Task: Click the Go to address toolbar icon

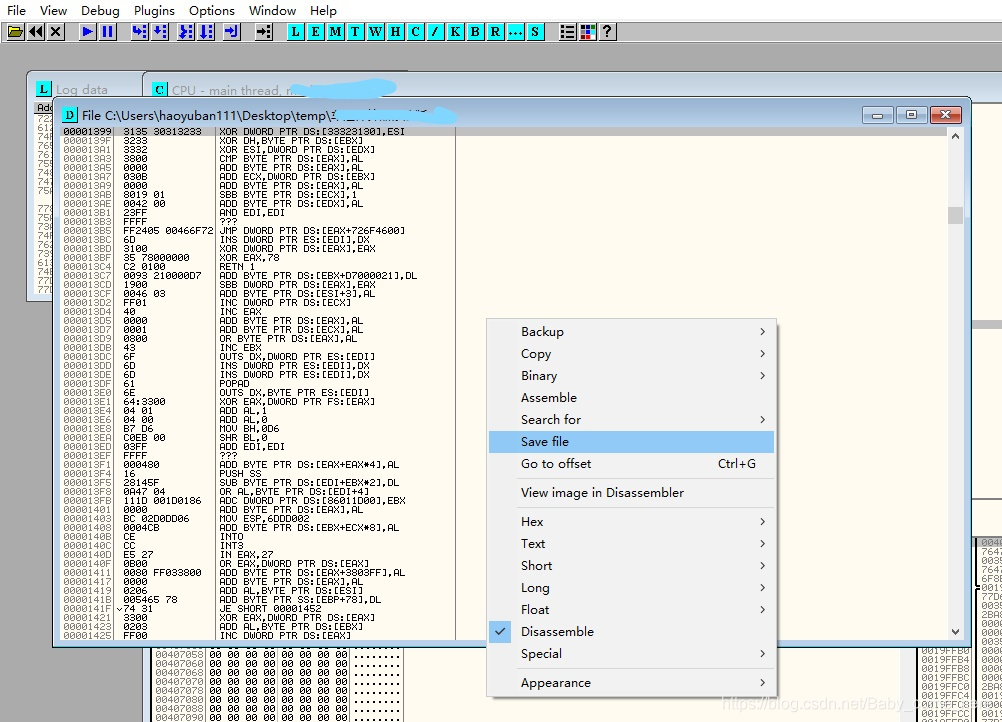Action: (264, 31)
